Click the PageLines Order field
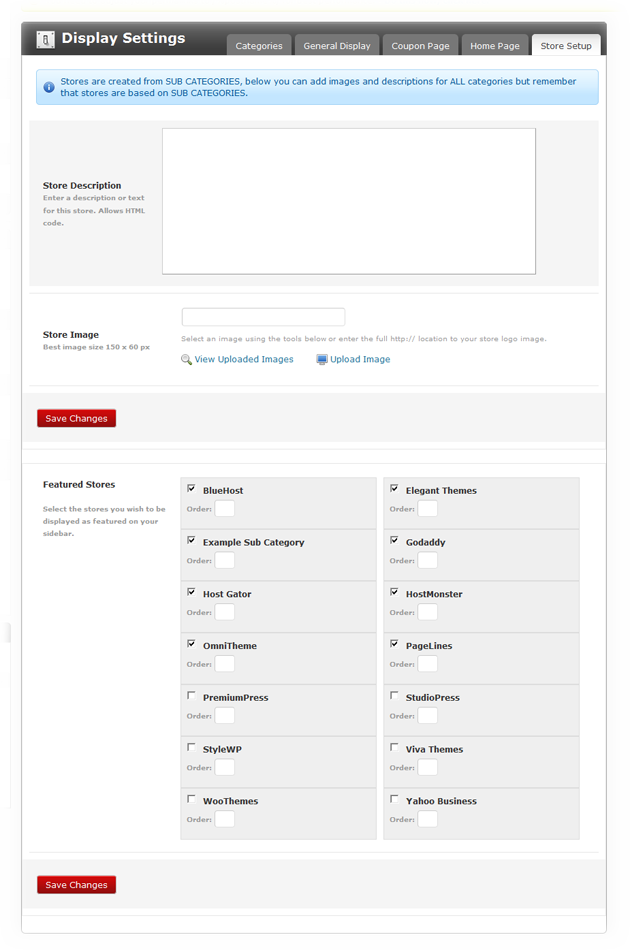630x950 pixels. (428, 664)
